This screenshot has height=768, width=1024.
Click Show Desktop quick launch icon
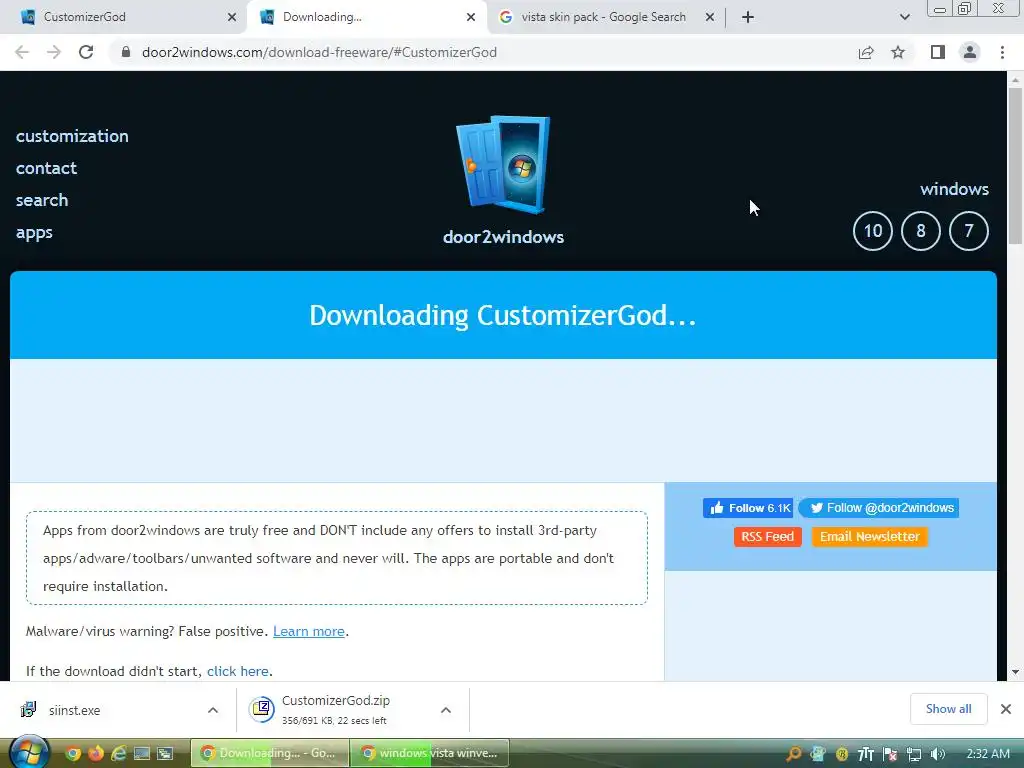point(142,754)
